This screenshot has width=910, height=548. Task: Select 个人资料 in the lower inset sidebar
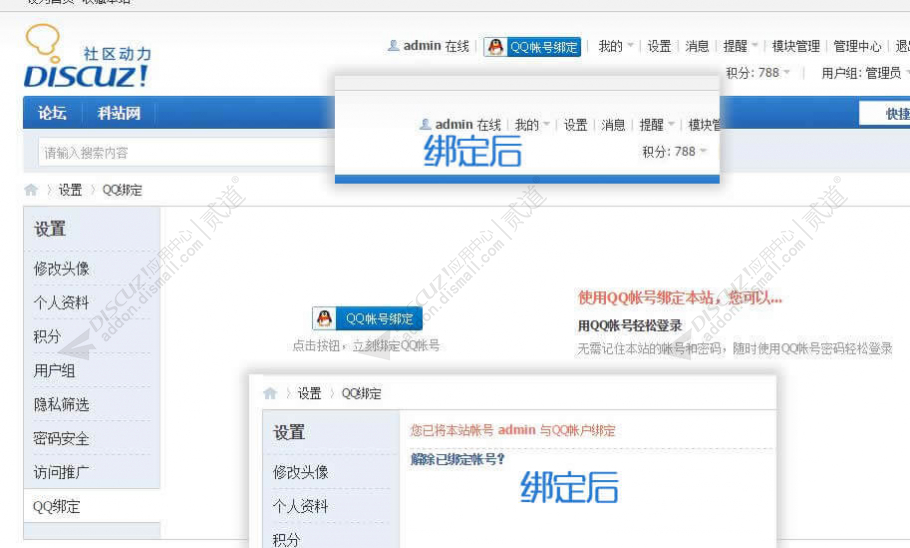(301, 506)
